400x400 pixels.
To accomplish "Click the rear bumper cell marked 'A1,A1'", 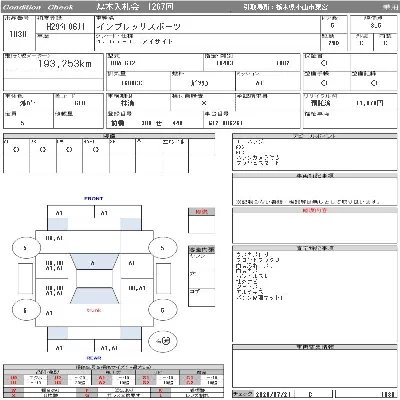I will coord(118,346).
